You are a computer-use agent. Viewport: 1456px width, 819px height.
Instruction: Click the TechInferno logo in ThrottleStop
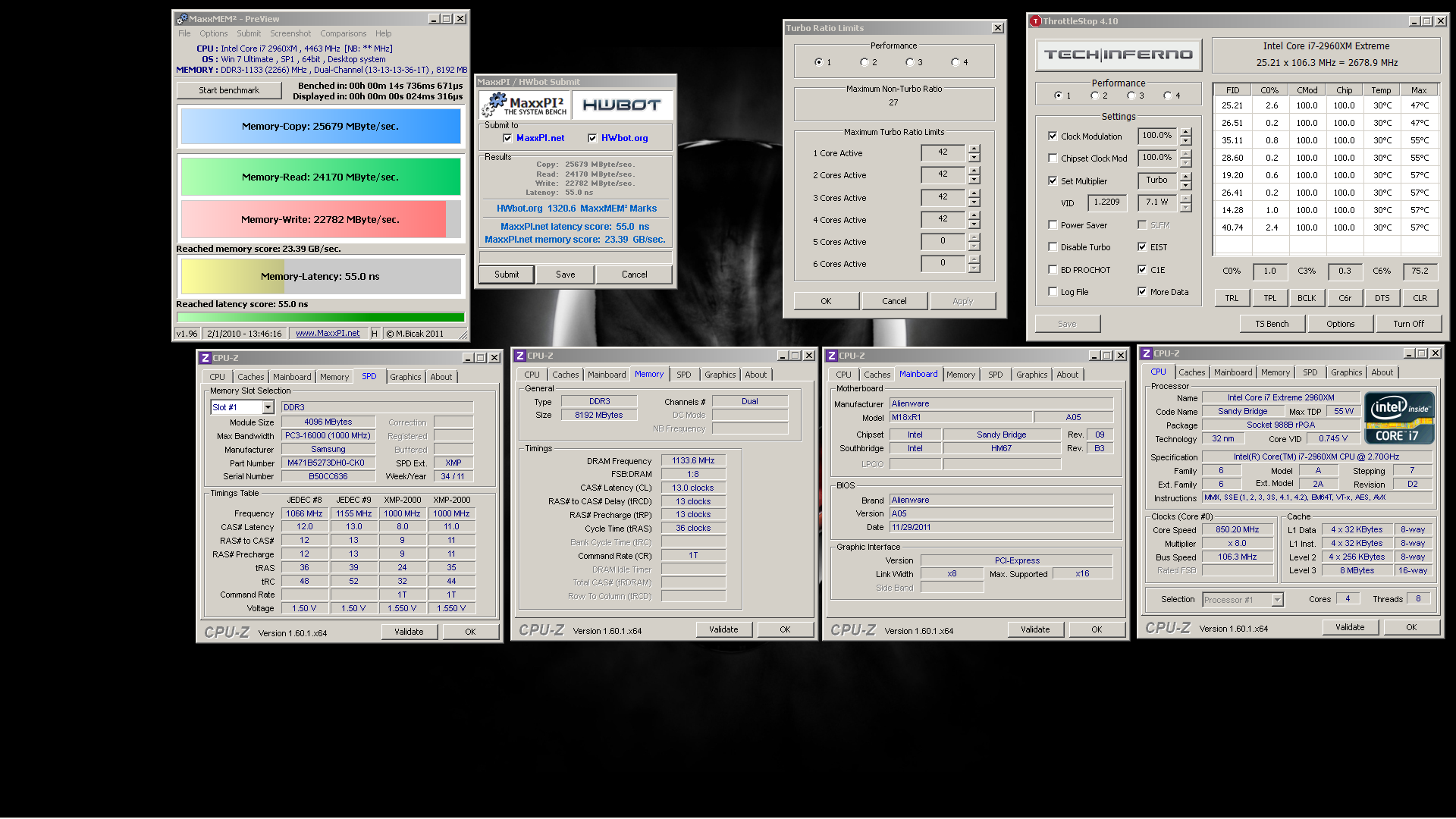[1119, 55]
